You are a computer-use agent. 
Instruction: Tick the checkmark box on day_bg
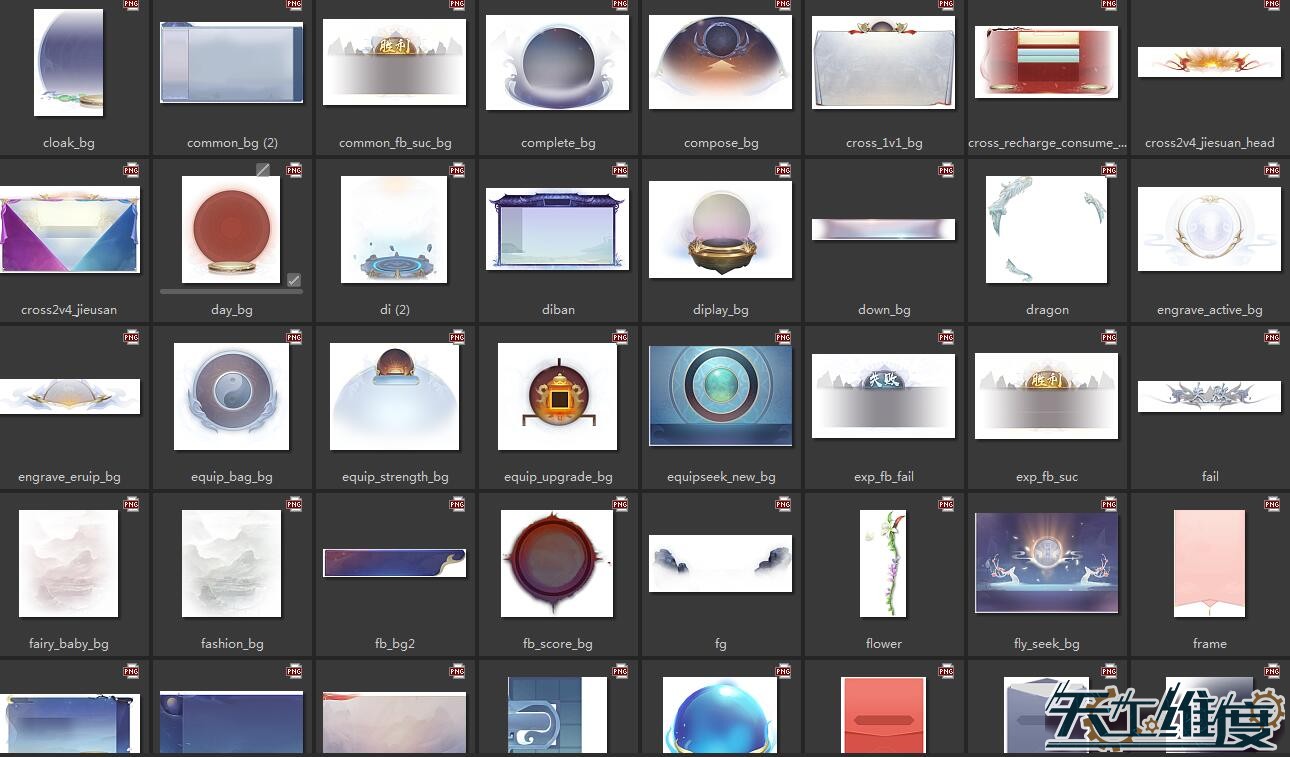(x=293, y=280)
